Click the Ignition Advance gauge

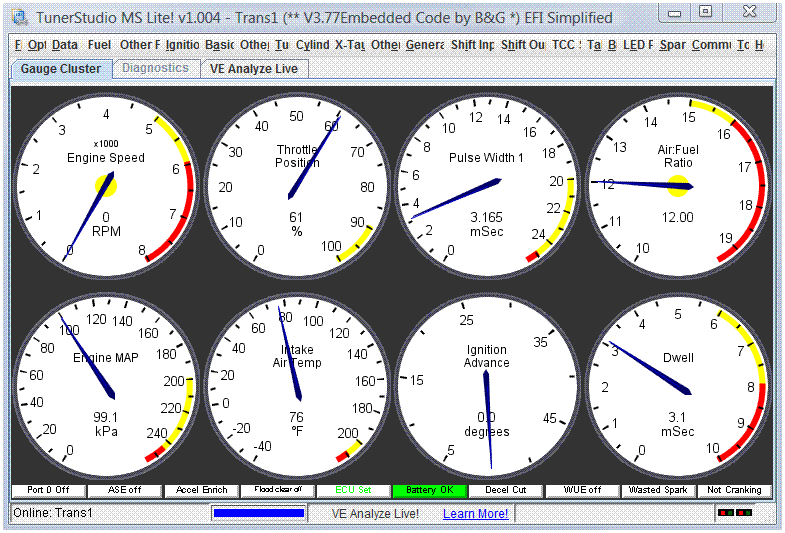pyautogui.click(x=487, y=386)
